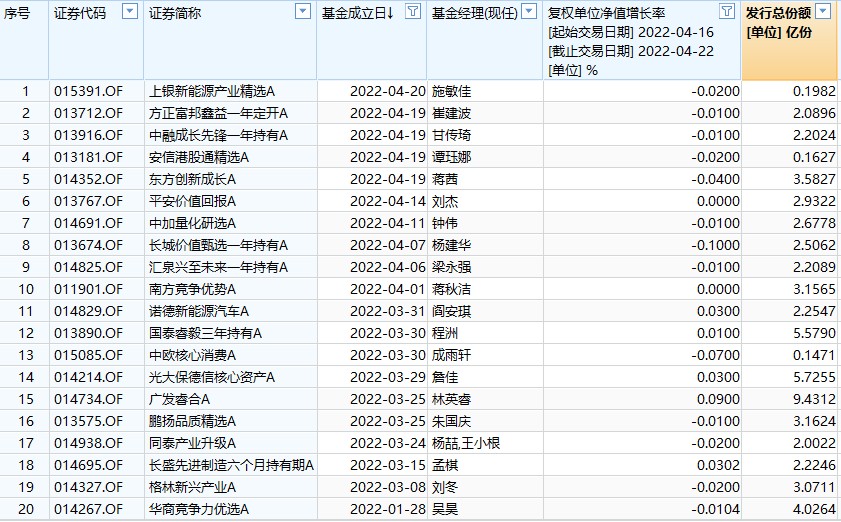Select manager 谭珏娜
The height and width of the screenshot is (522, 841).
(452, 157)
